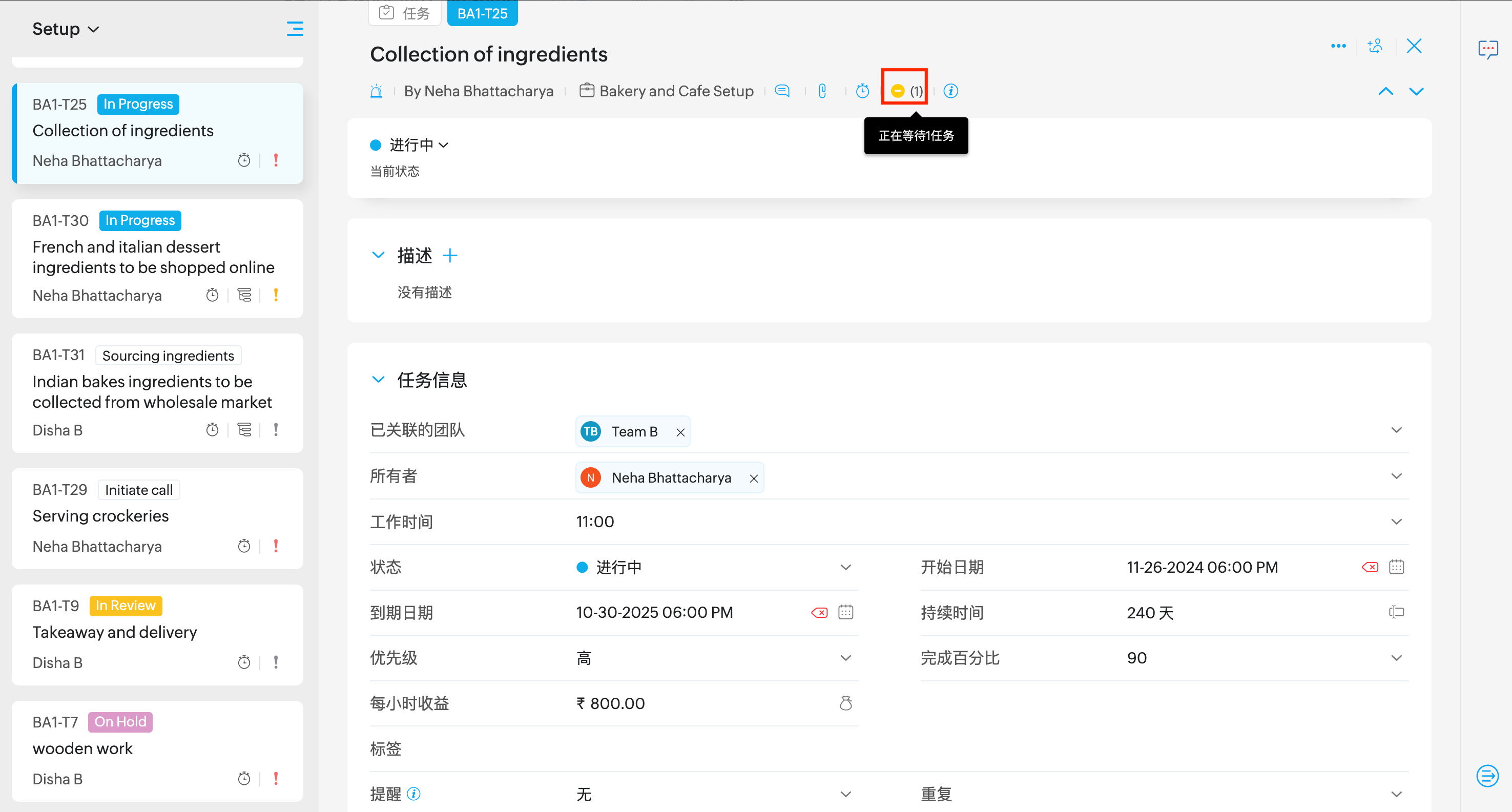Click the yellow waiting-task dependency icon
1512x812 pixels.
coord(898,91)
